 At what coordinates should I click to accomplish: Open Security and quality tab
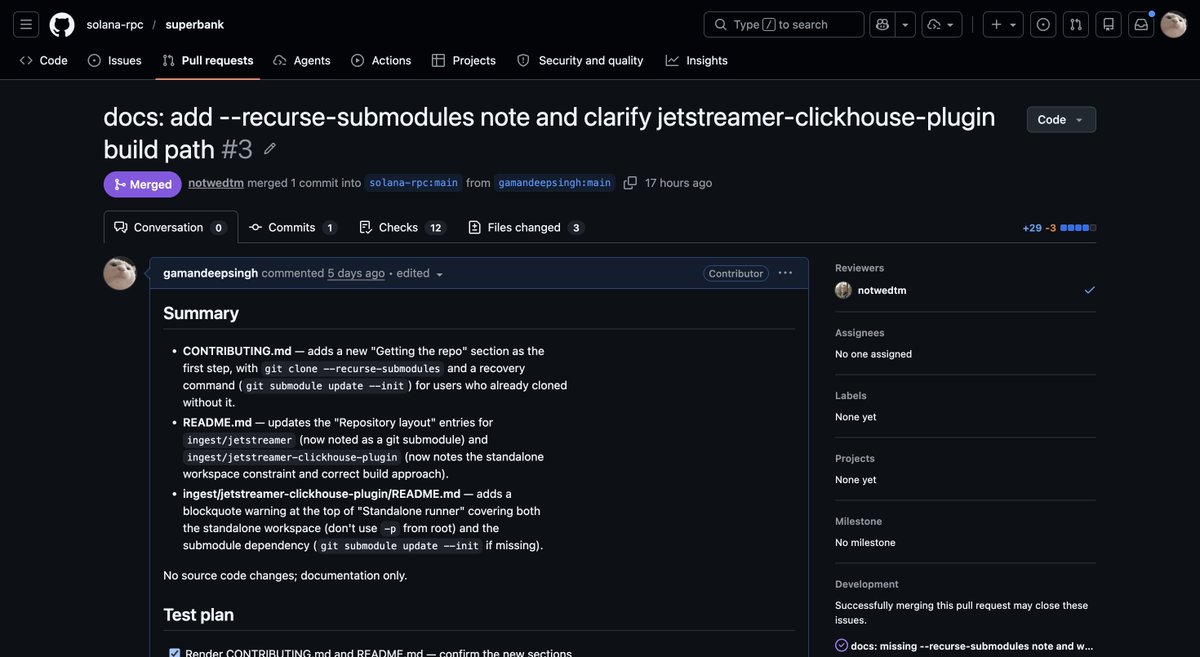[580, 60]
